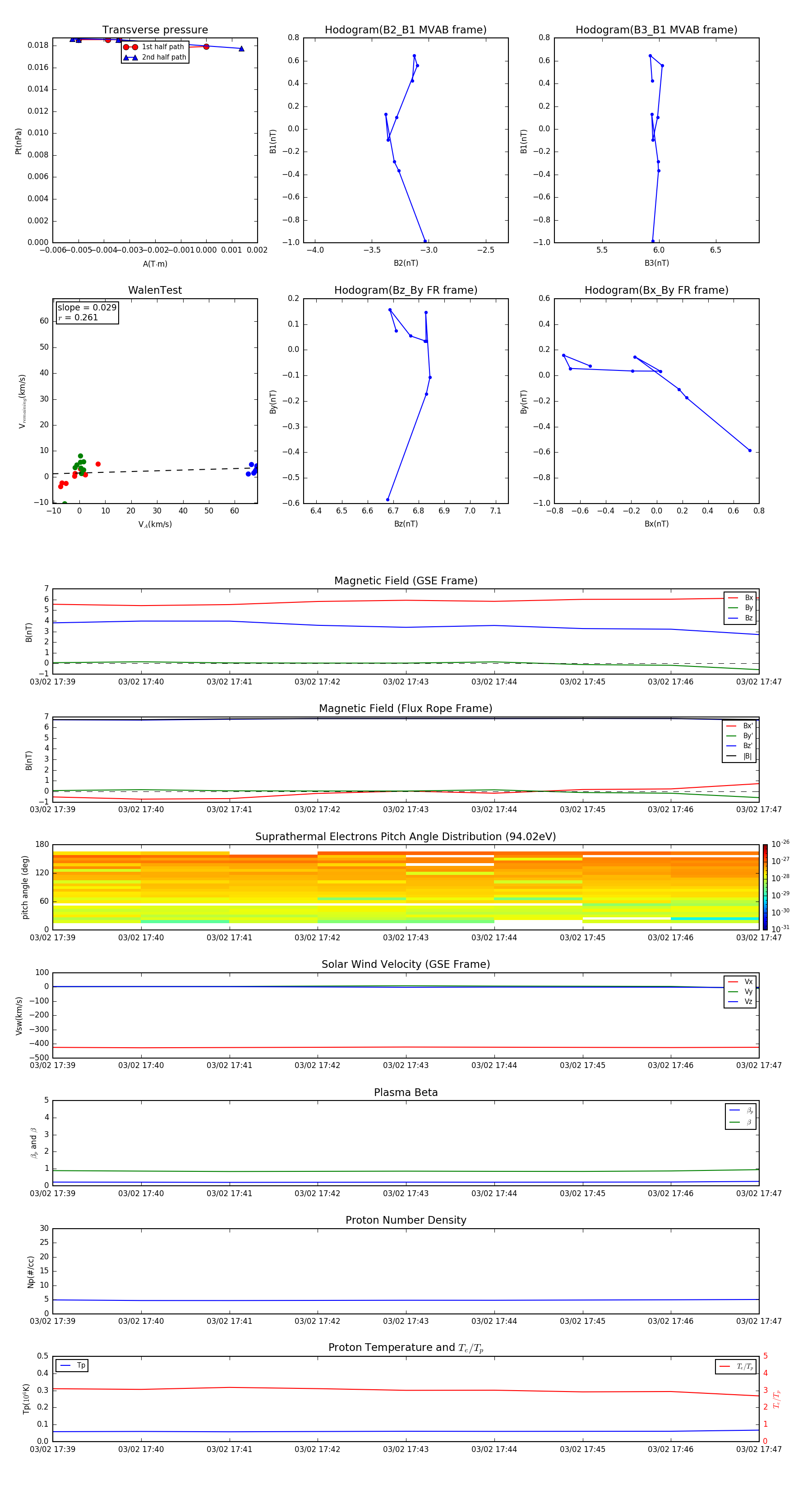Click the lowest point of the B2_B1 hodogram
Viewport: 812px width, 1489px height.
point(425,241)
